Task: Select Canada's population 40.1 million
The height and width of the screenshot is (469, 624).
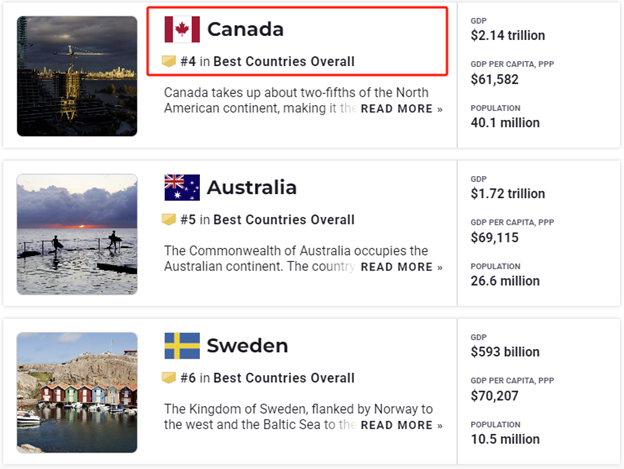Action: click(x=505, y=123)
